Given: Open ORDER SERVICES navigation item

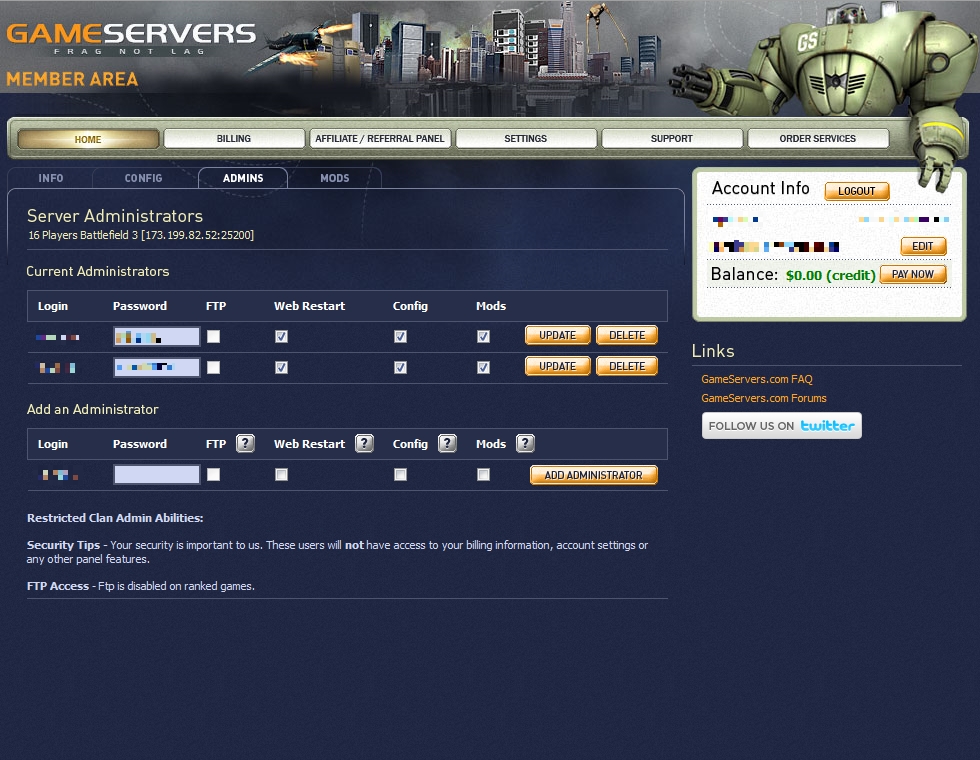Looking at the screenshot, I should pyautogui.click(x=818, y=139).
